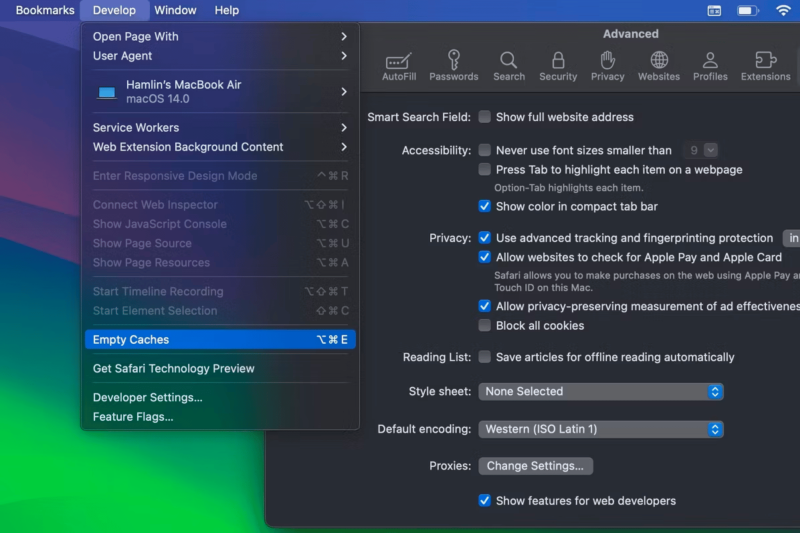This screenshot has height=533, width=800.
Task: Open the Extensions puzzle icon
Action: (765, 66)
